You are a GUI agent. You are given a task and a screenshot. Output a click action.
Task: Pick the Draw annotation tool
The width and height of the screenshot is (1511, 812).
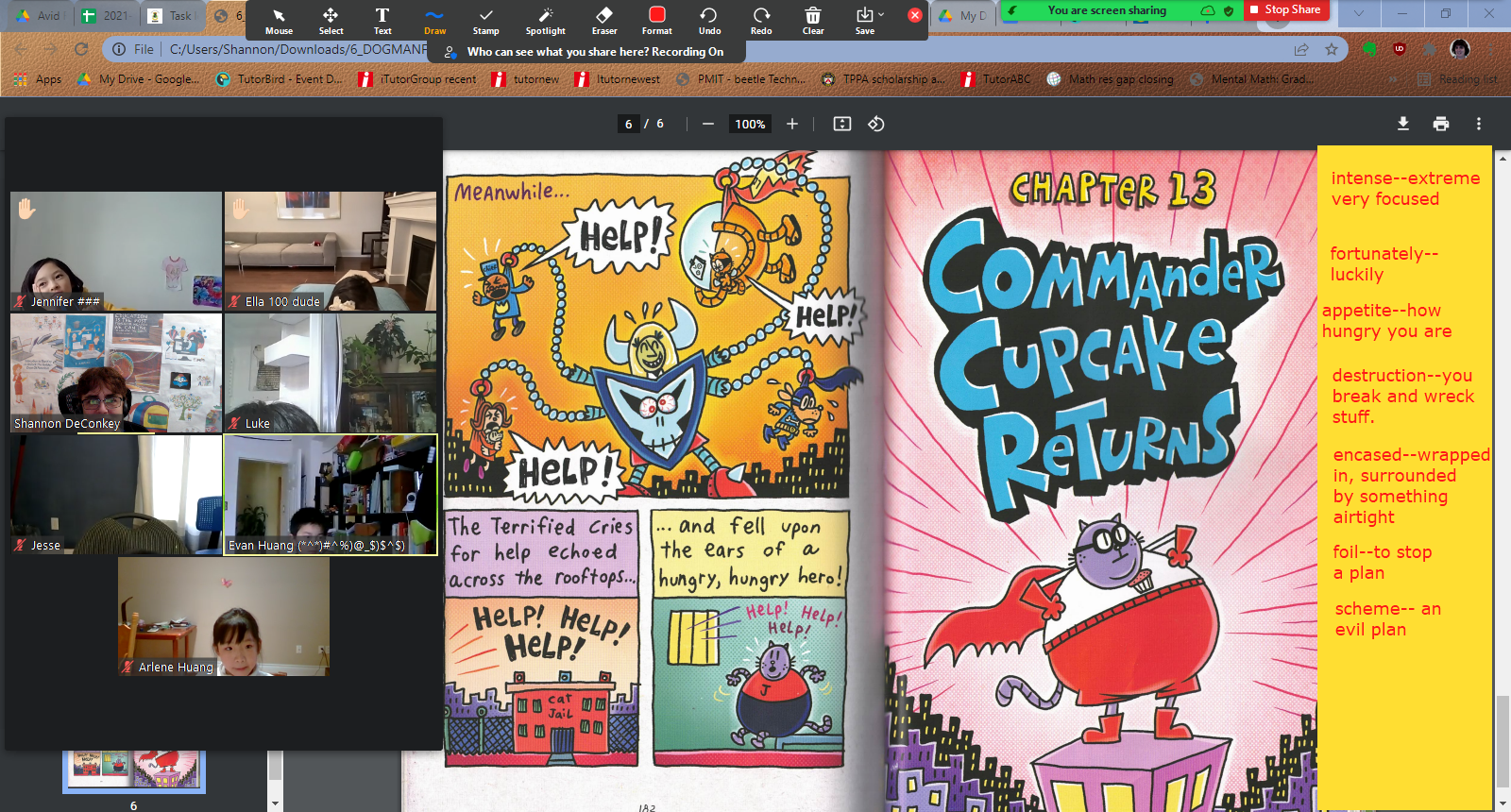[434, 21]
